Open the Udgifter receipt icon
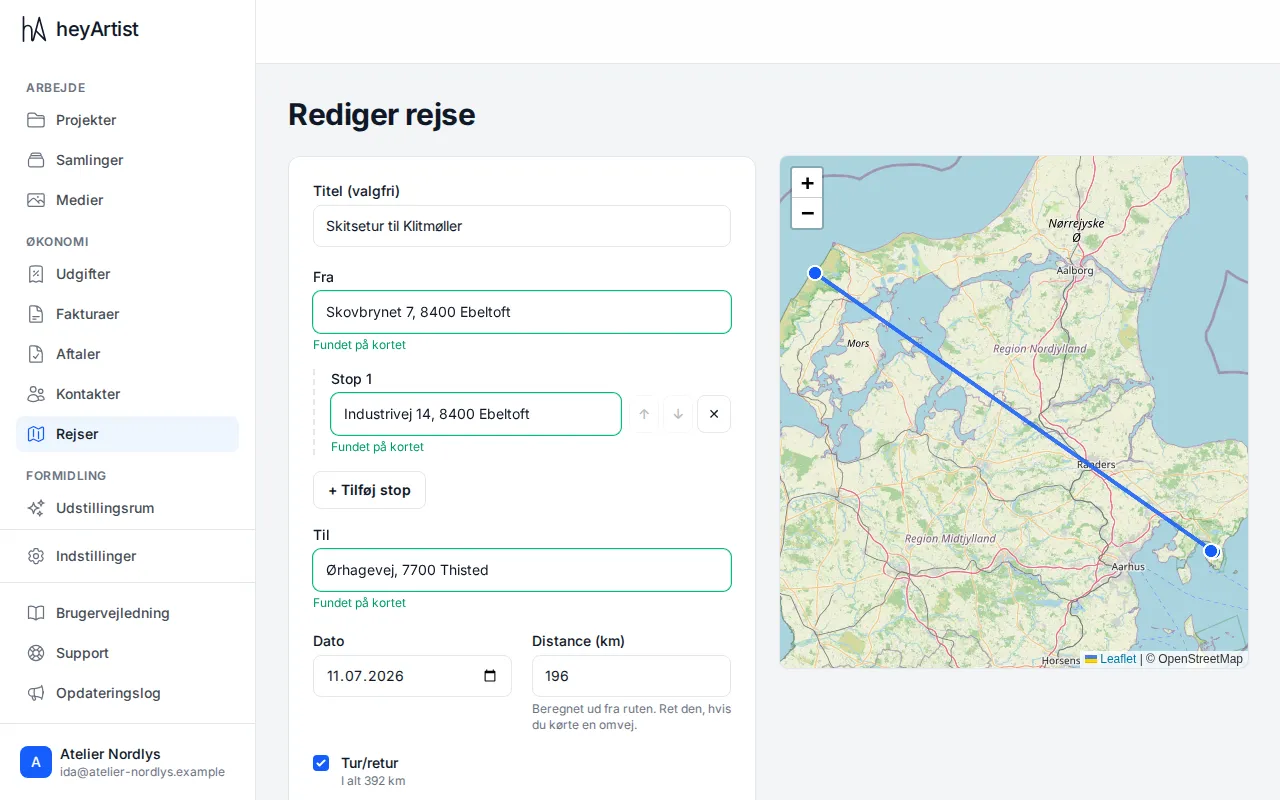 point(36,274)
